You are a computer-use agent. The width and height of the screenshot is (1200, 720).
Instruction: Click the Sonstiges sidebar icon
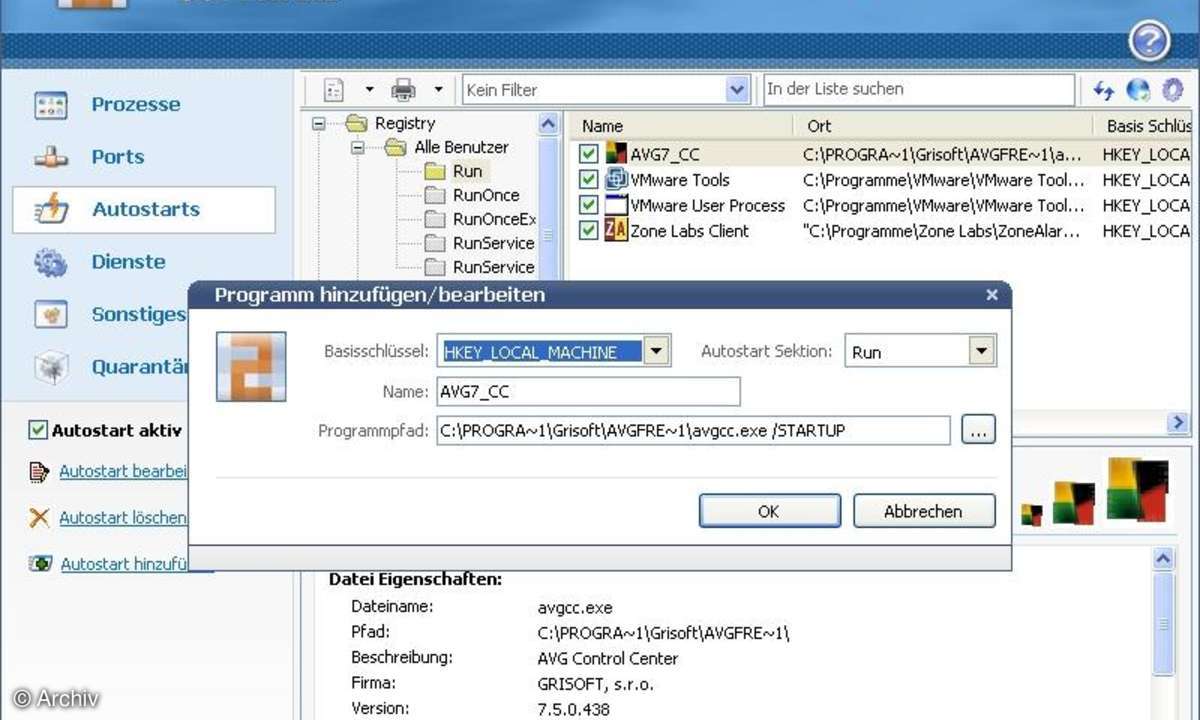[50, 314]
